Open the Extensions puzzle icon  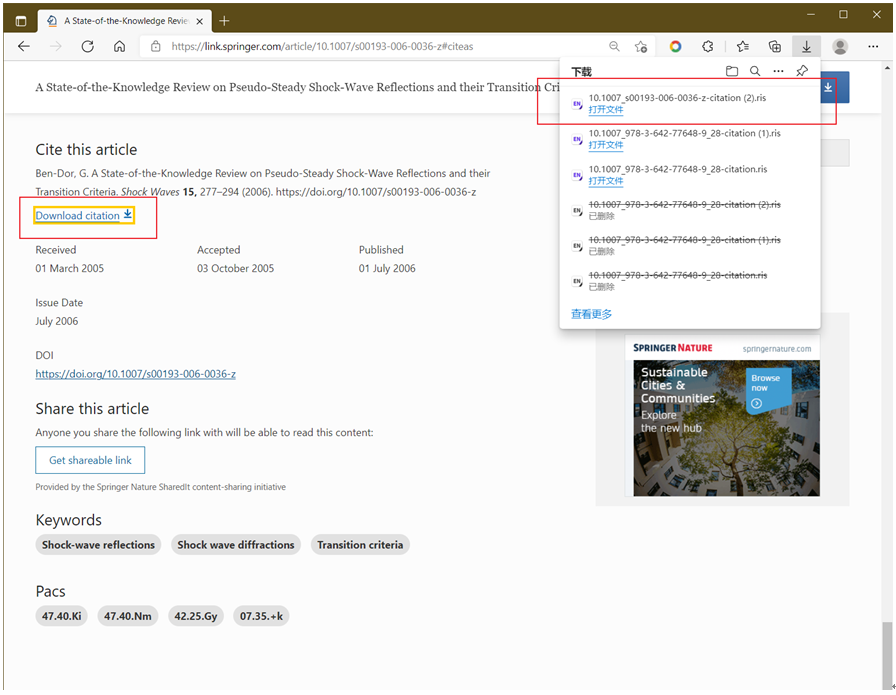tap(707, 46)
